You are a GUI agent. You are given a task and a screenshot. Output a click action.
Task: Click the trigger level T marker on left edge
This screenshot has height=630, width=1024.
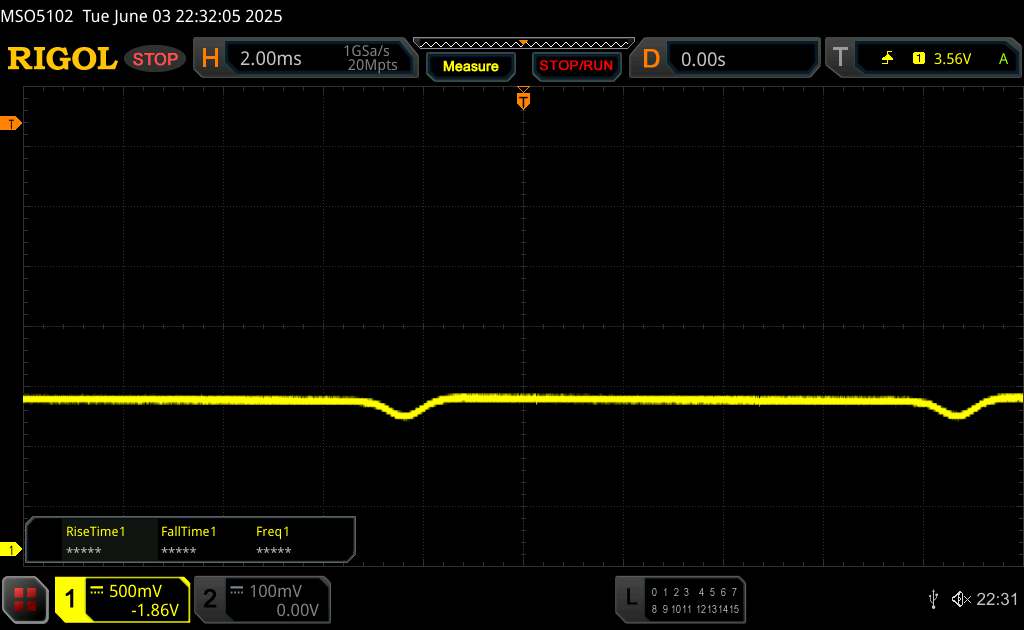pos(10,123)
